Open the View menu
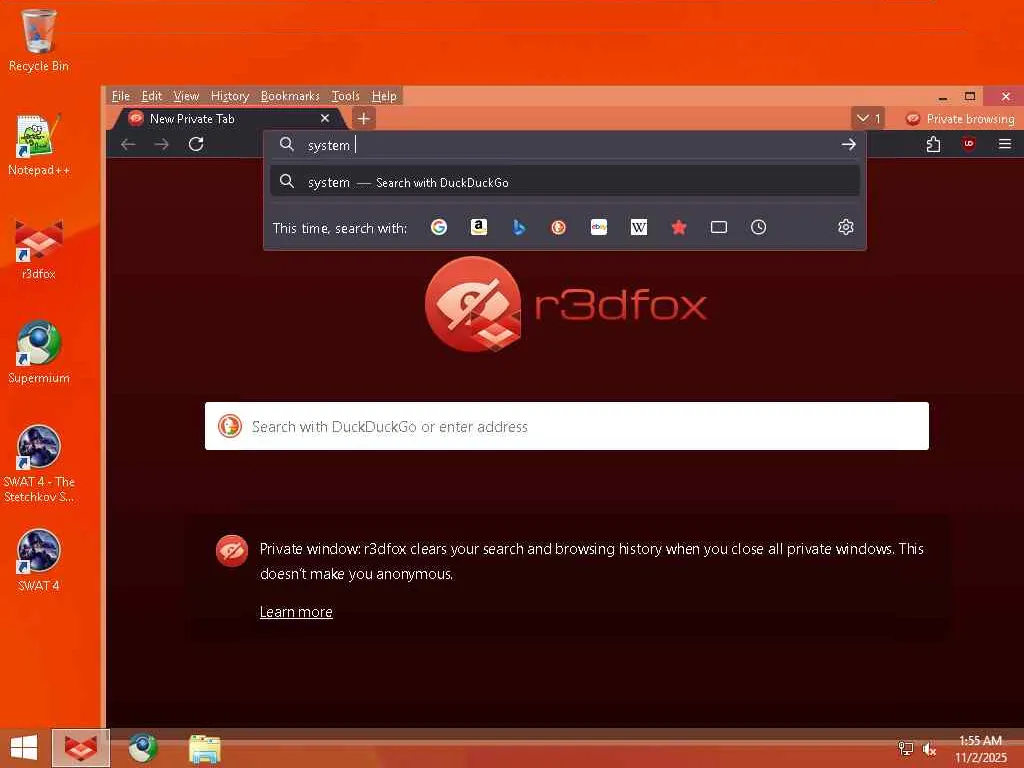 [186, 96]
